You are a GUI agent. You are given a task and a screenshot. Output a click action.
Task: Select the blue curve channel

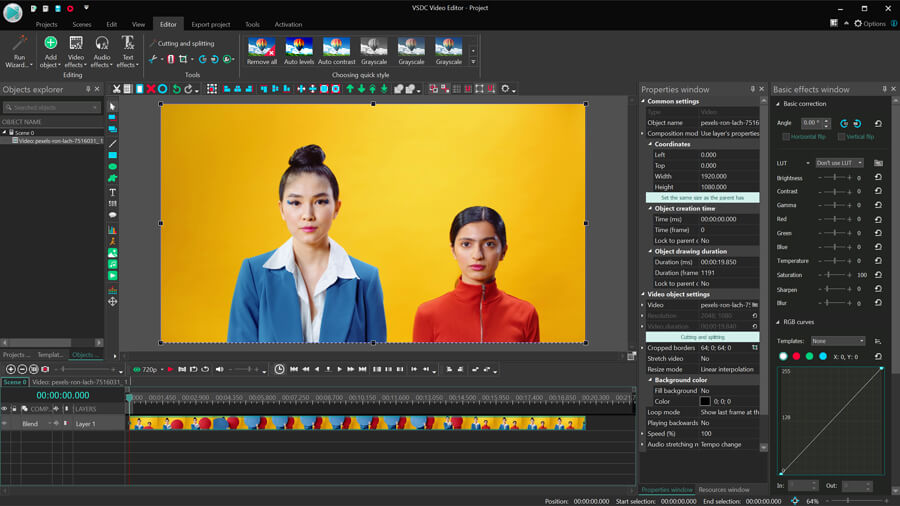coord(823,356)
